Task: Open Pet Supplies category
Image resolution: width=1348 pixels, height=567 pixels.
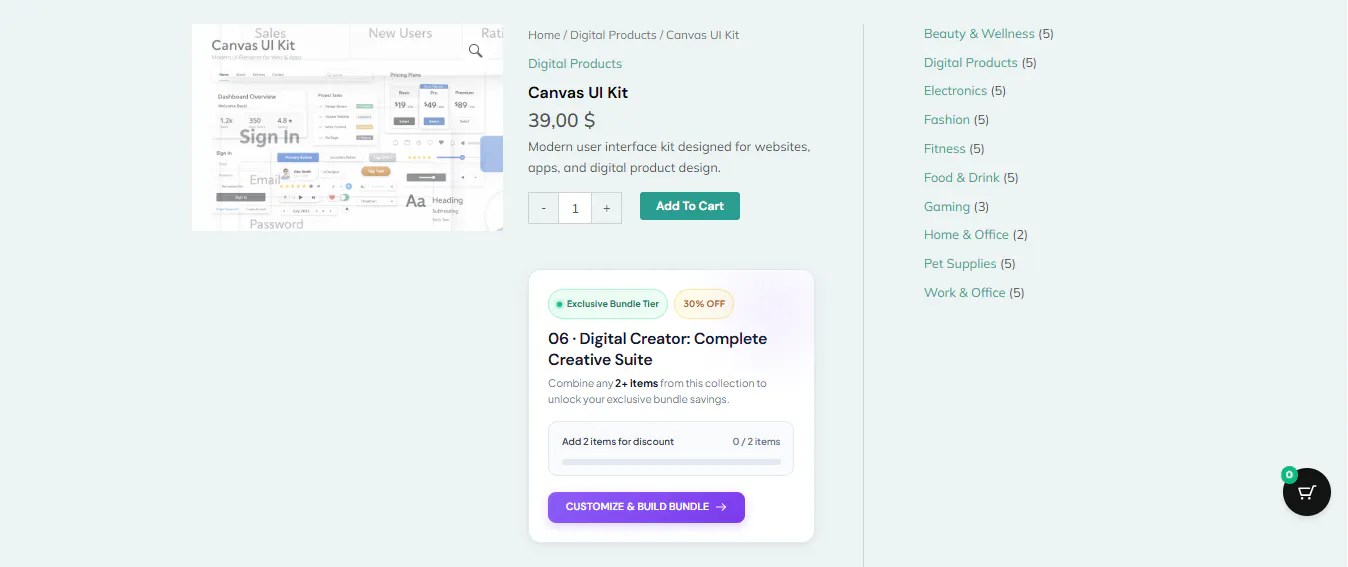Action: (x=960, y=264)
